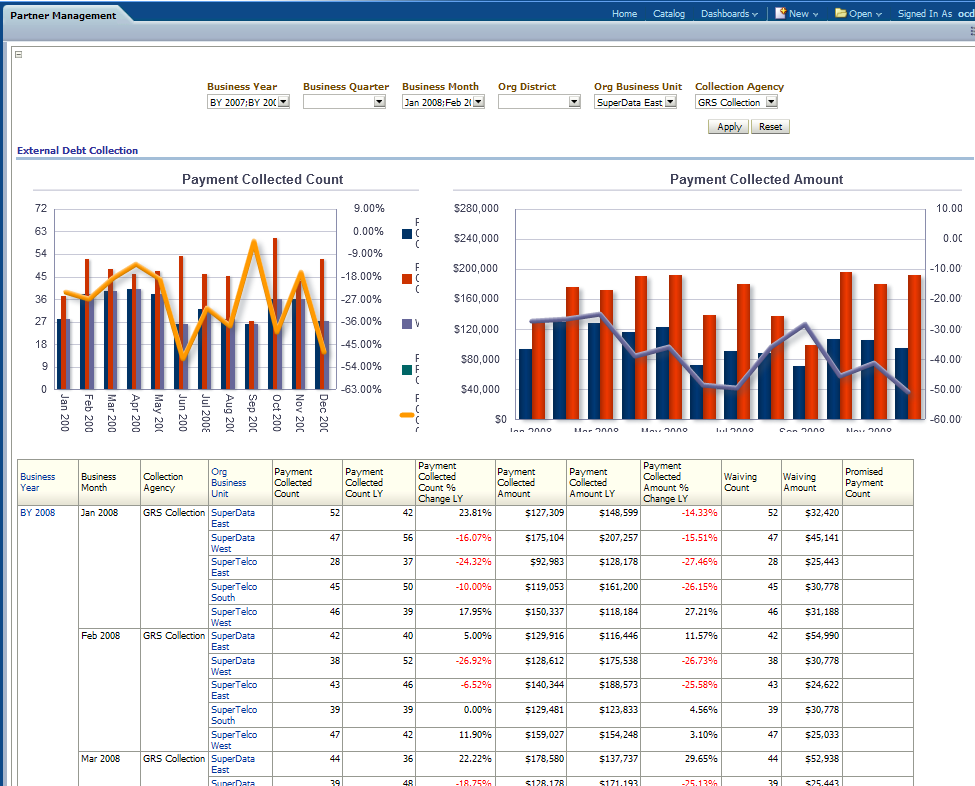Open the Business Year dropdown
The height and width of the screenshot is (786, 975).
[283, 102]
